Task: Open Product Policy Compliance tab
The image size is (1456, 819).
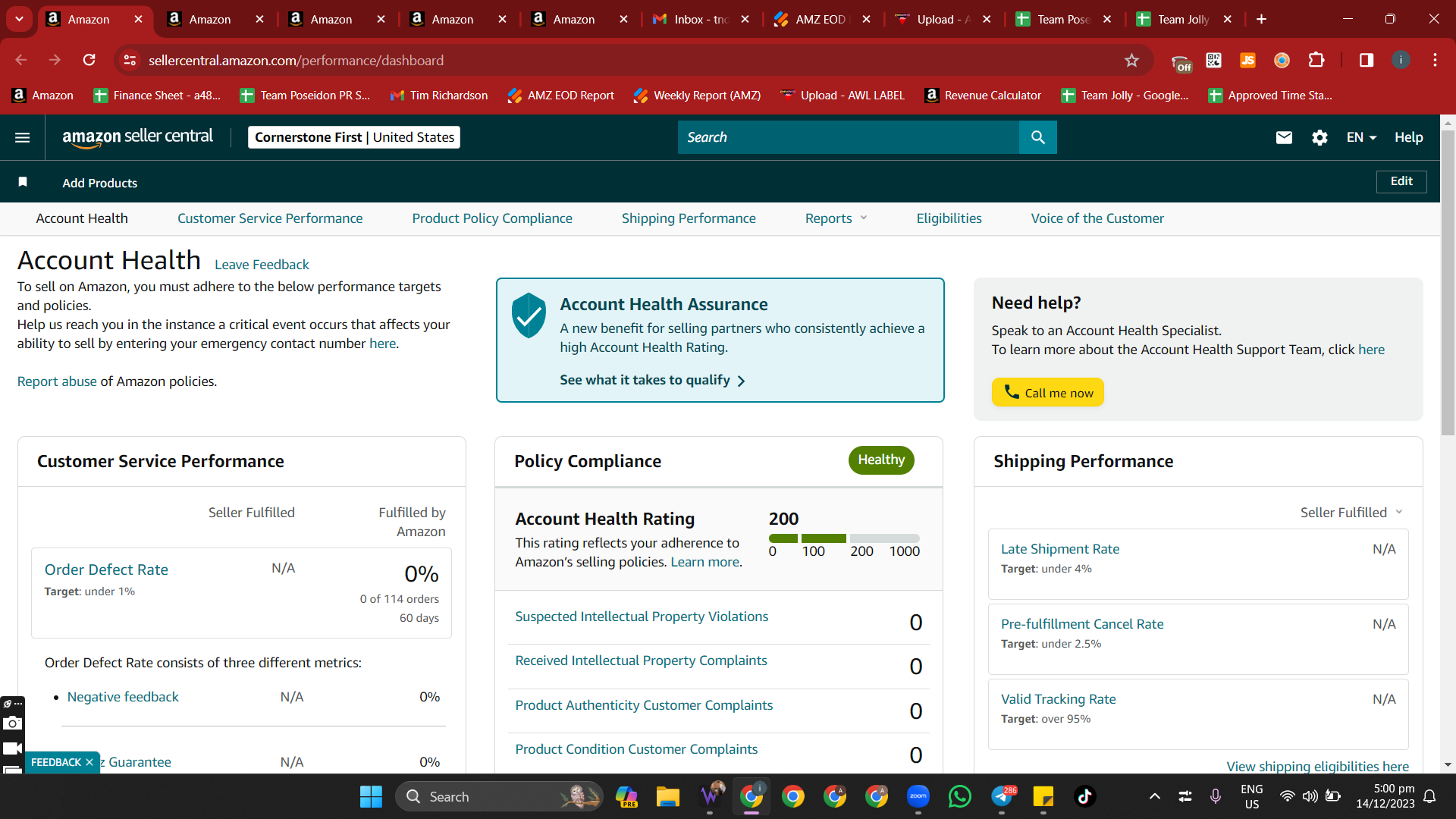Action: coord(492,218)
